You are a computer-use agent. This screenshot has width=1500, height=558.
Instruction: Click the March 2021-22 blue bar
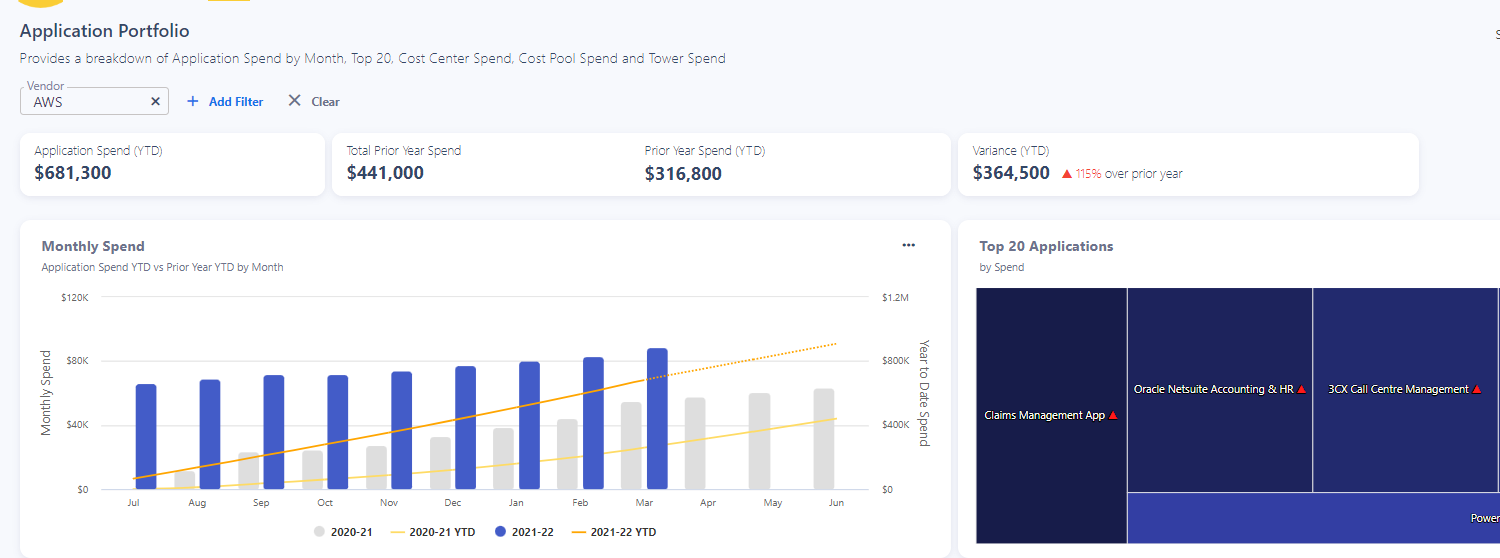tap(657, 418)
